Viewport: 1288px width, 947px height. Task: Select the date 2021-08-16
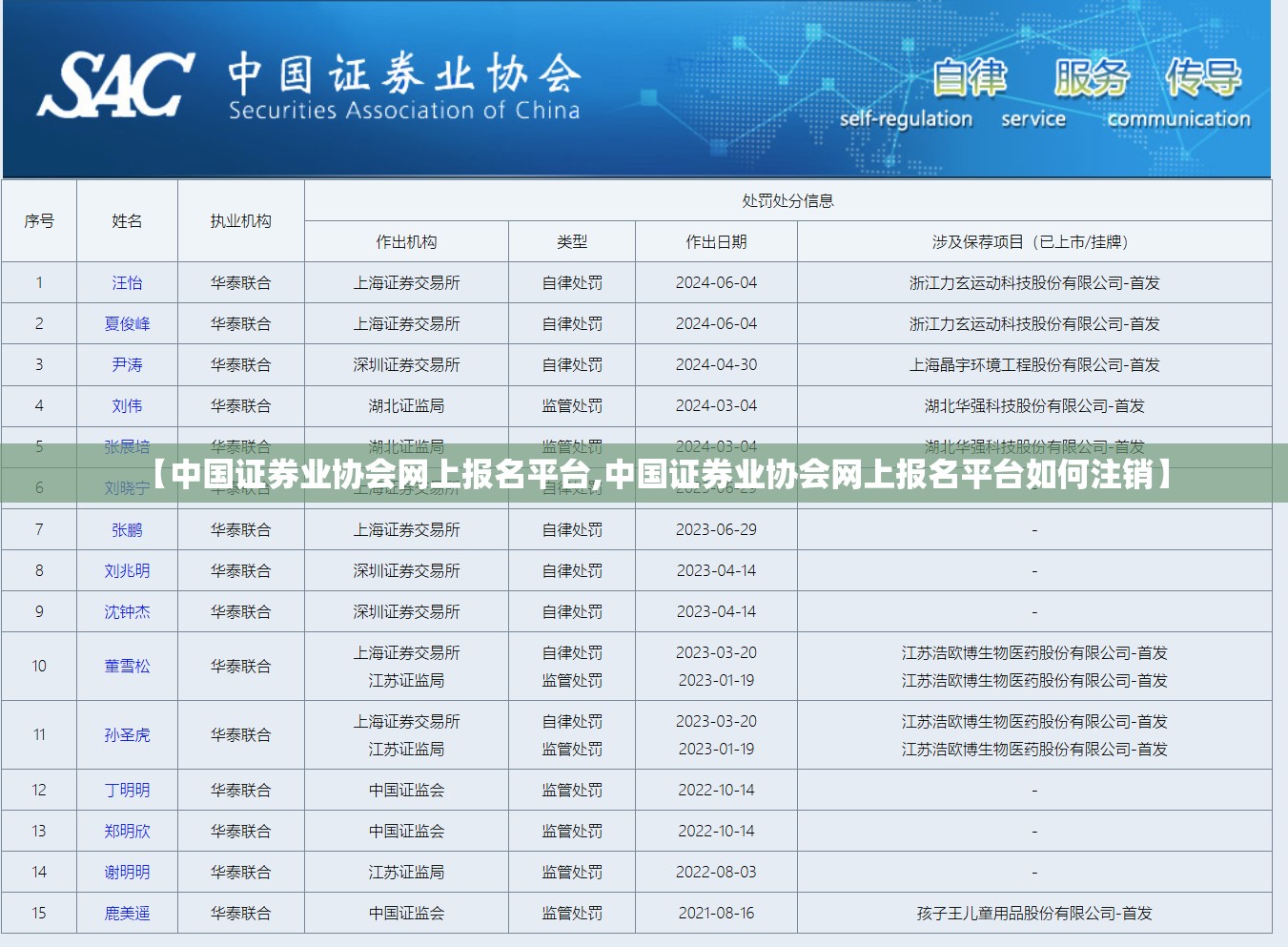(x=716, y=913)
